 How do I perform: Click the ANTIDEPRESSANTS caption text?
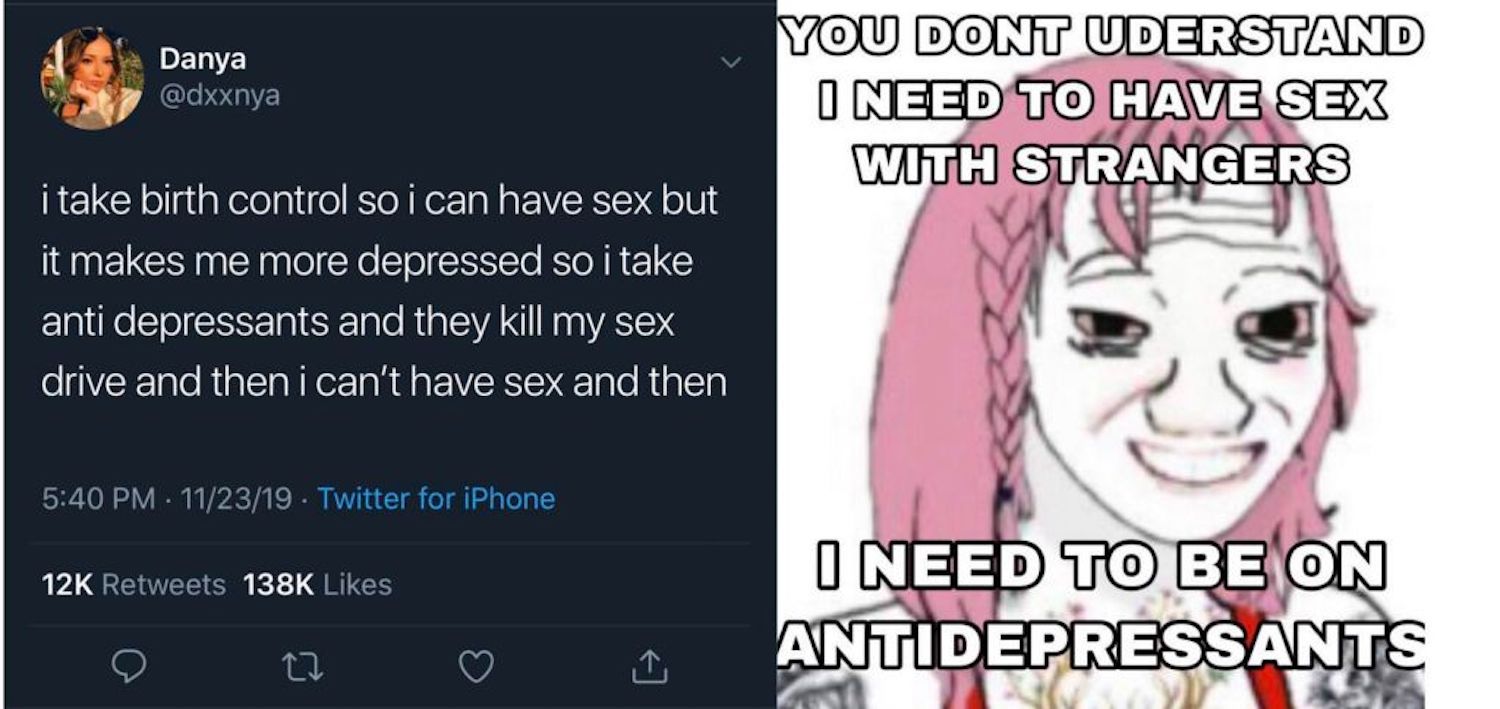(1102, 644)
